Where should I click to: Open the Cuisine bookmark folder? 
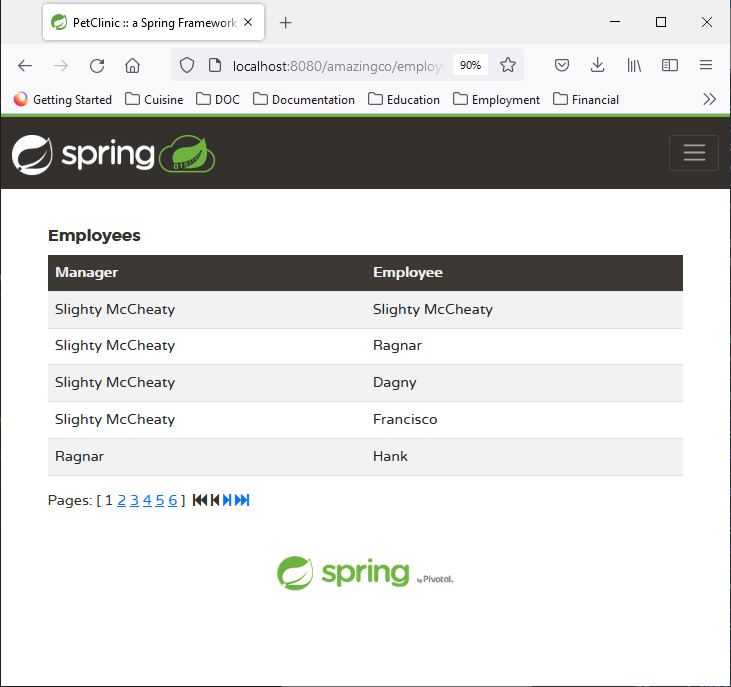(x=154, y=100)
